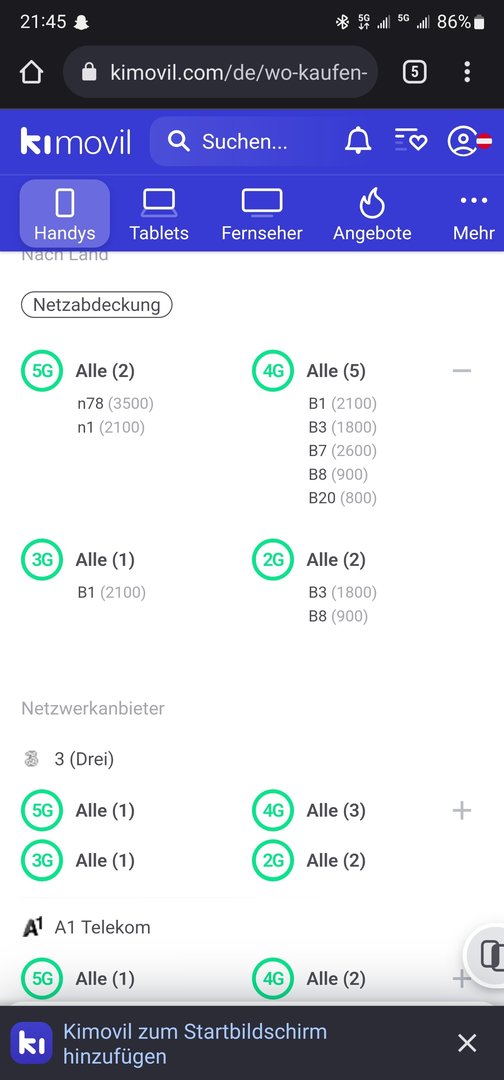Collapse the Netzabdeckung bands with minus icon
Image resolution: width=504 pixels, height=1080 pixels.
[x=461, y=371]
